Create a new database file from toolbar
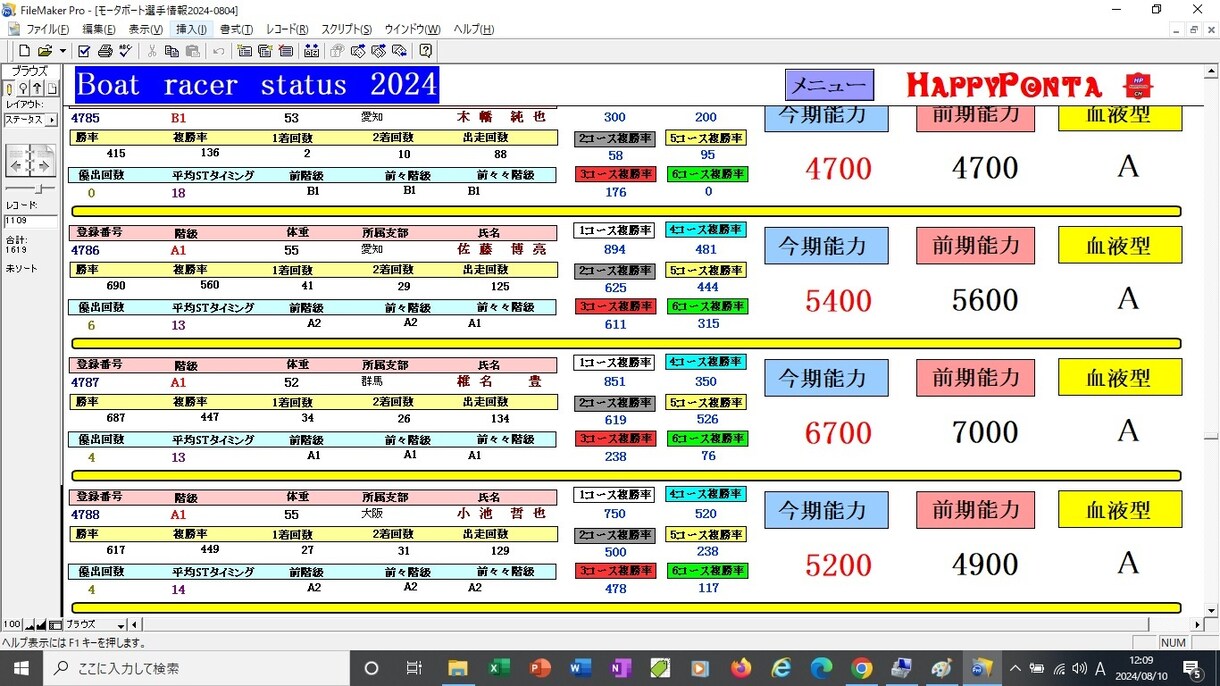The image size is (1220, 686). pyautogui.click(x=24, y=51)
